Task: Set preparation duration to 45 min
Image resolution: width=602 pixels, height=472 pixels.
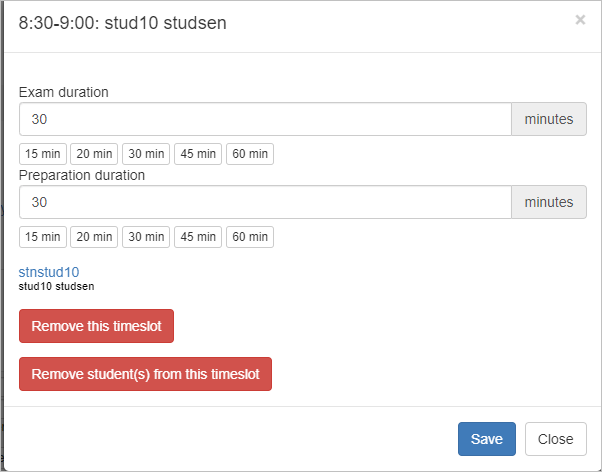Action: click(198, 237)
